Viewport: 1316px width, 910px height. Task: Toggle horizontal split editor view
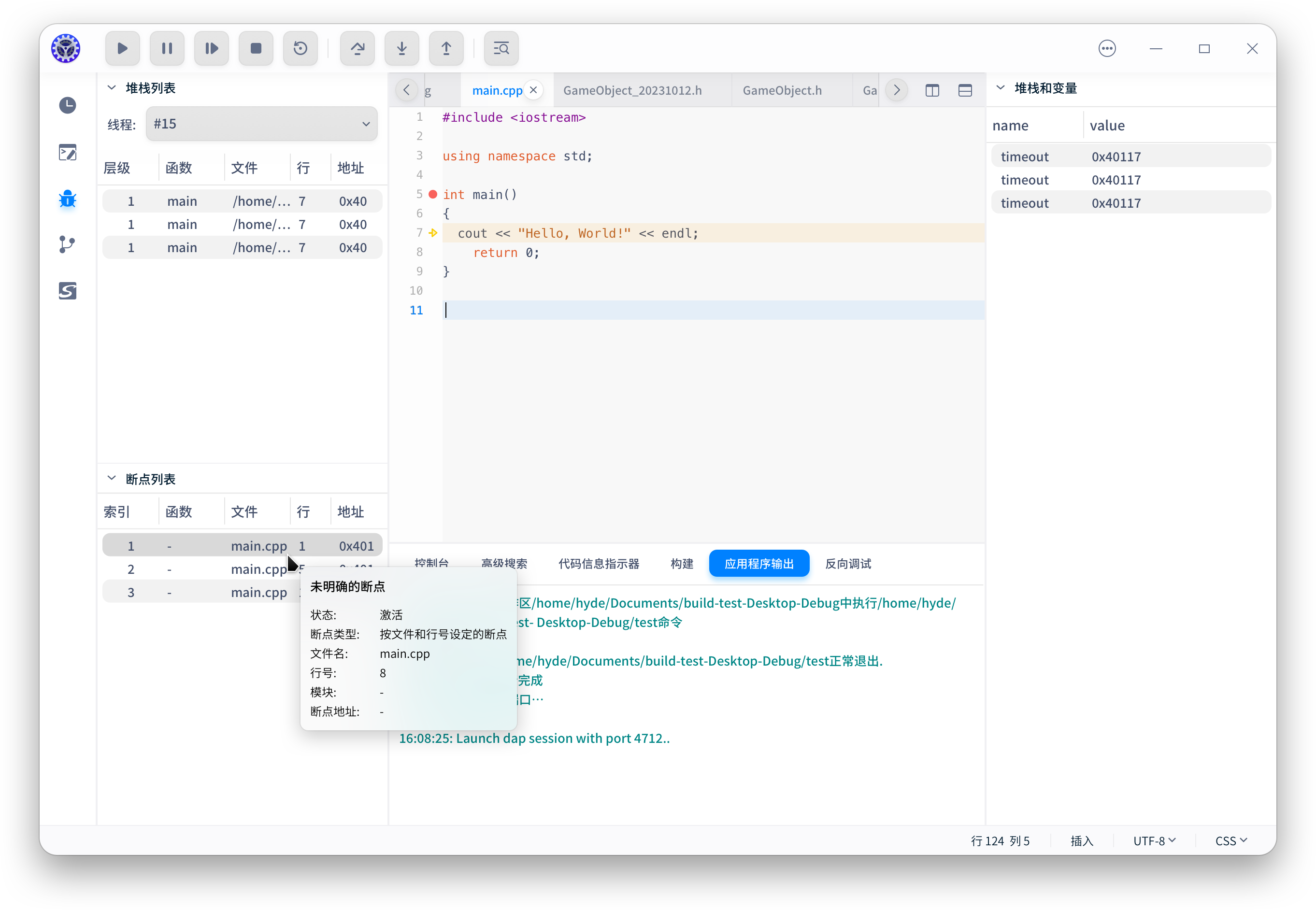tap(965, 90)
